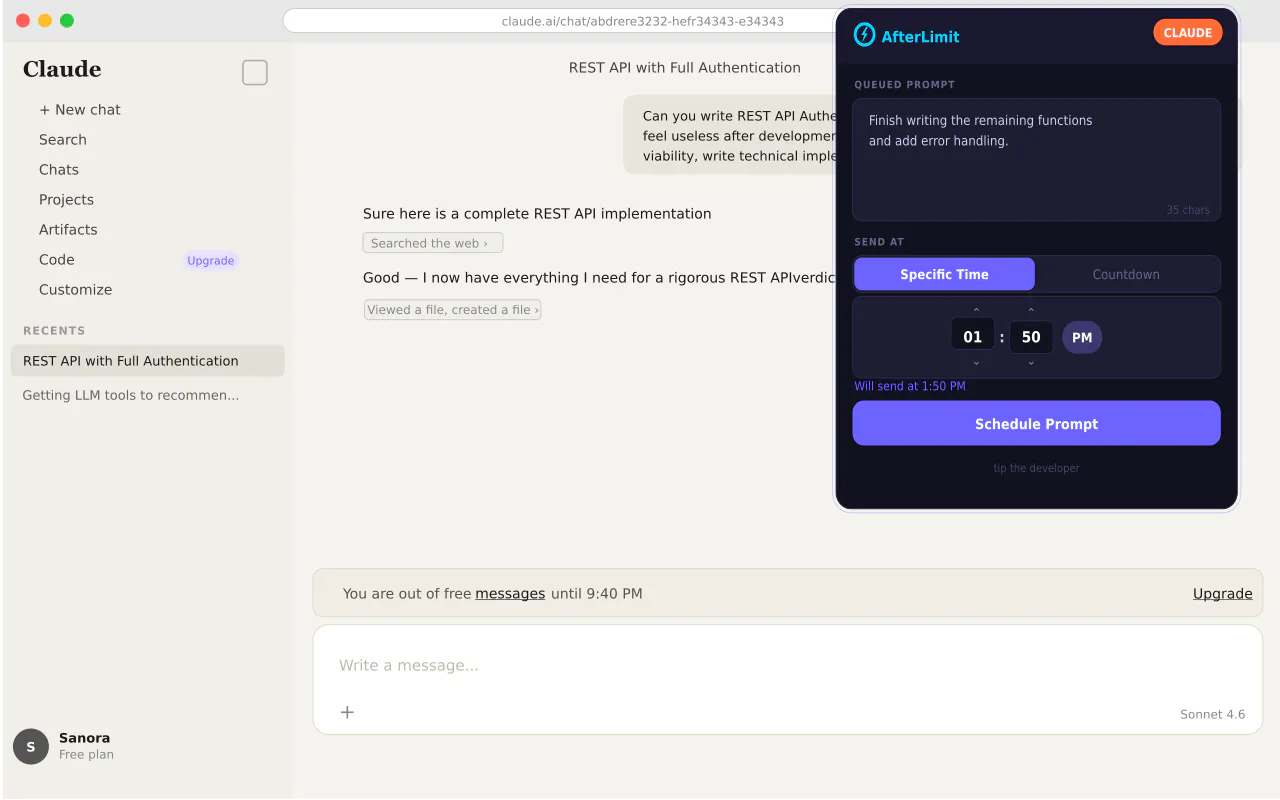This screenshot has width=1280, height=800.
Task: Click the Sure here is a complete REST API text
Action: pyautogui.click(x=537, y=213)
